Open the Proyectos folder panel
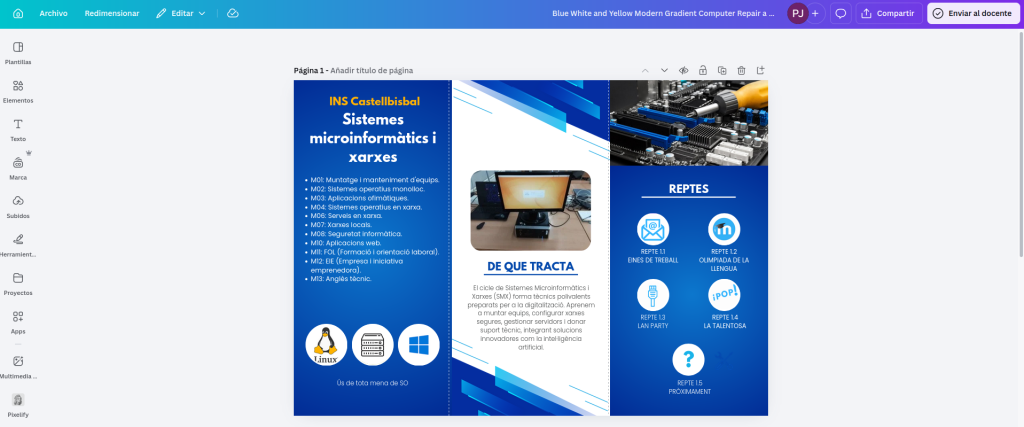The height and width of the screenshot is (427, 1024). [x=18, y=283]
